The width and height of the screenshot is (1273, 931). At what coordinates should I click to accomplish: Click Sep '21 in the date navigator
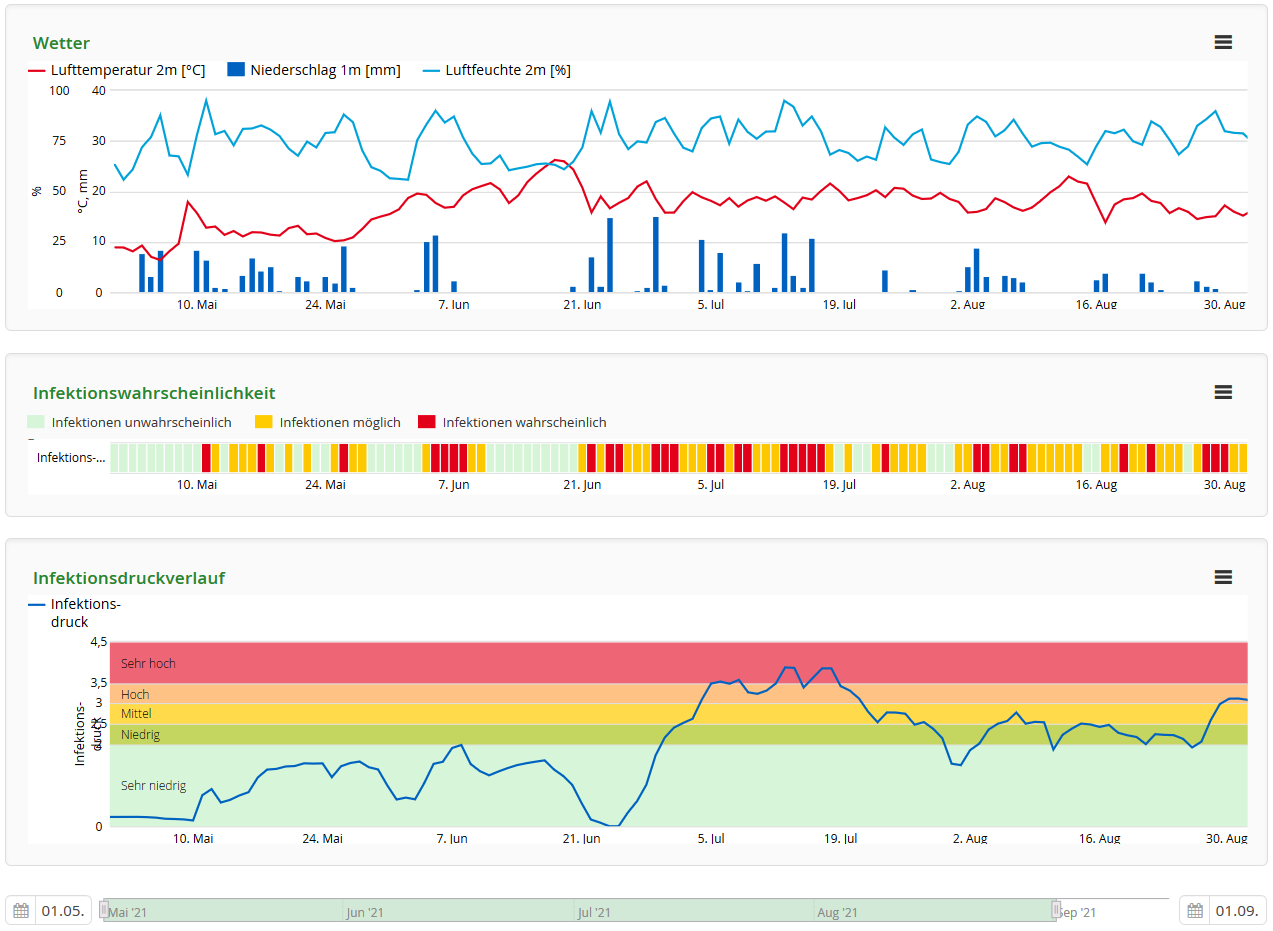pyautogui.click(x=1078, y=912)
